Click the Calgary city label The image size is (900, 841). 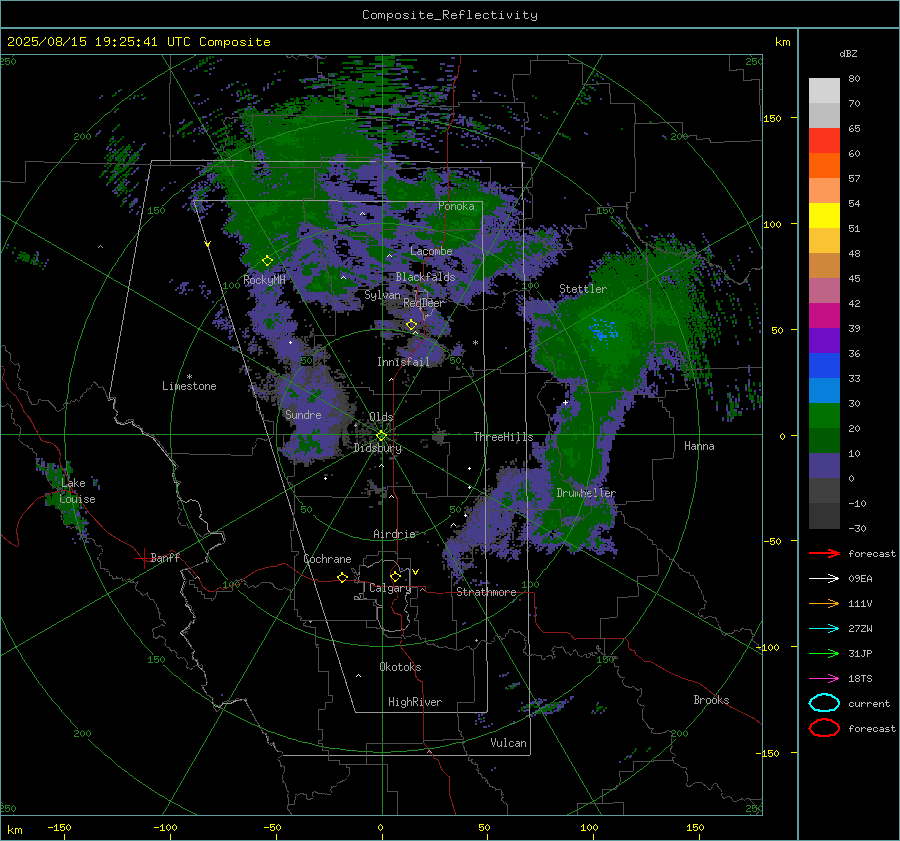(390, 588)
